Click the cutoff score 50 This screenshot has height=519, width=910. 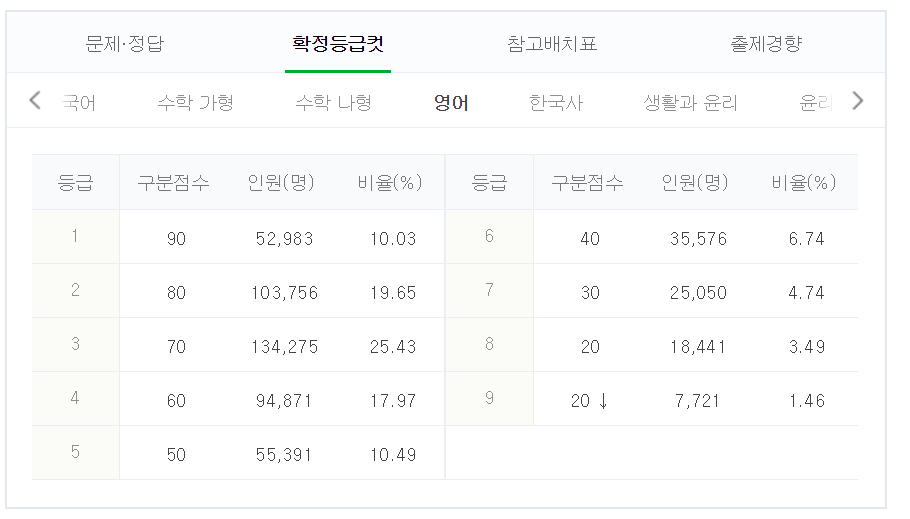(176, 455)
